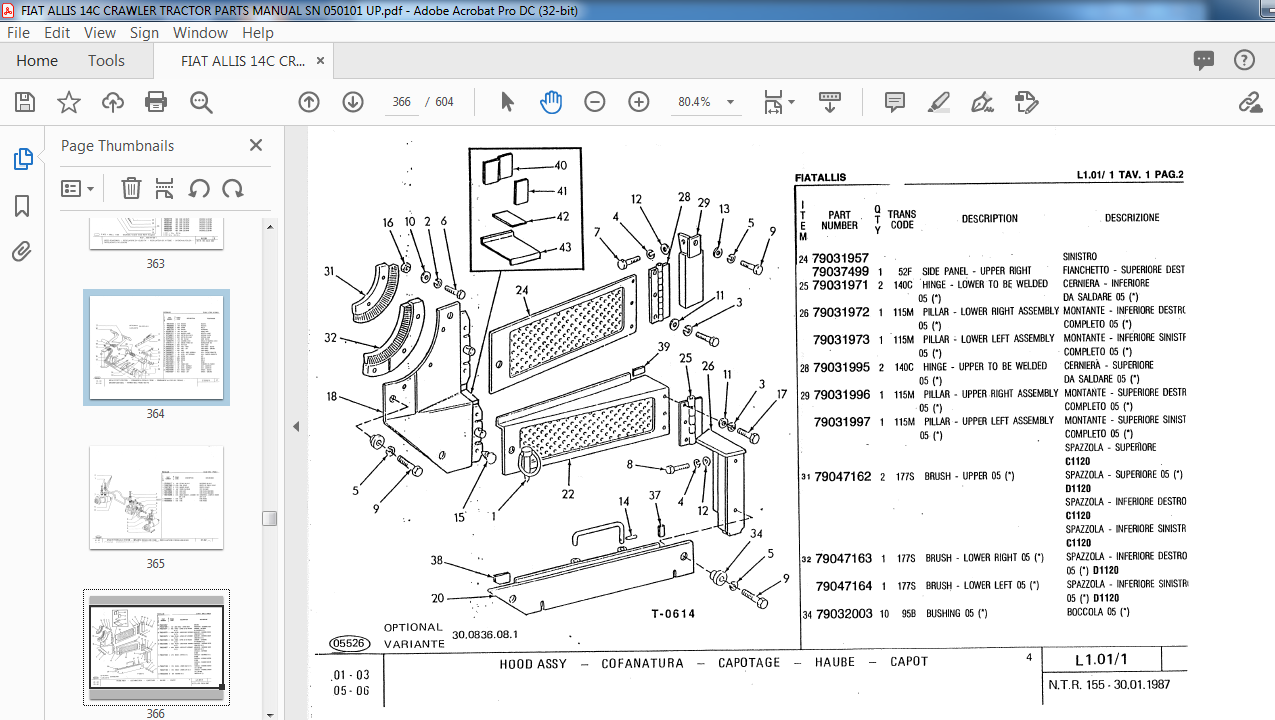Click part number 79031957 in table

tap(840, 258)
